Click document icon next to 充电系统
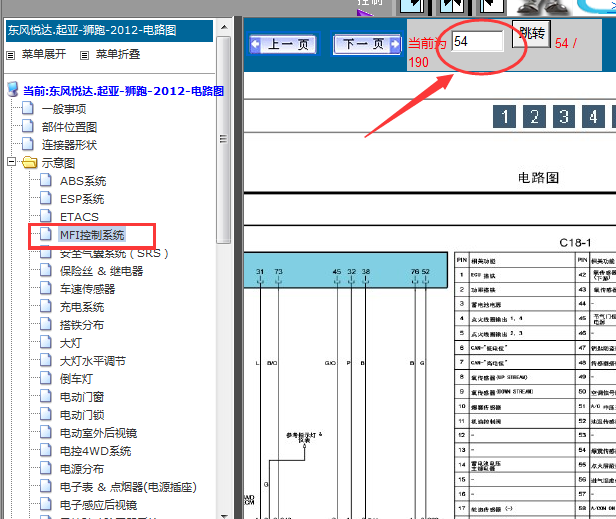The image size is (616, 519). coord(46,306)
